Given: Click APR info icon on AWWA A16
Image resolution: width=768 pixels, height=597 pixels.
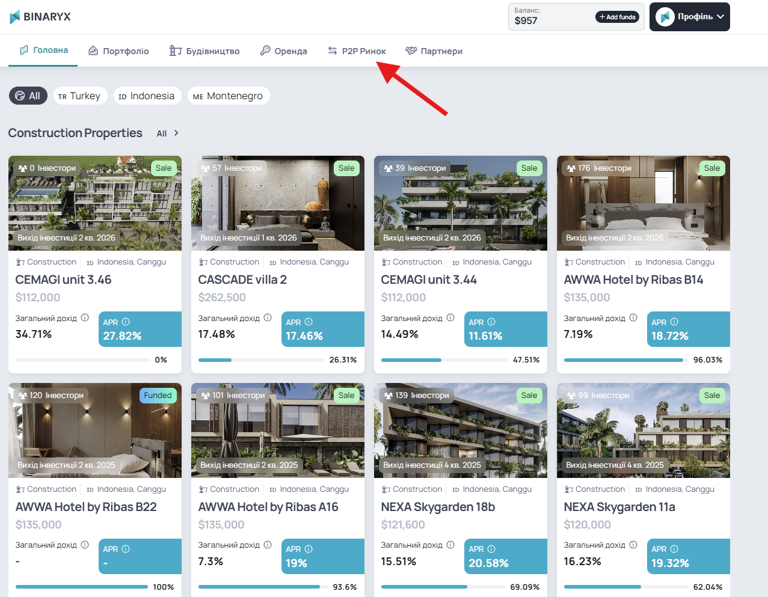Looking at the screenshot, I should (309, 549).
